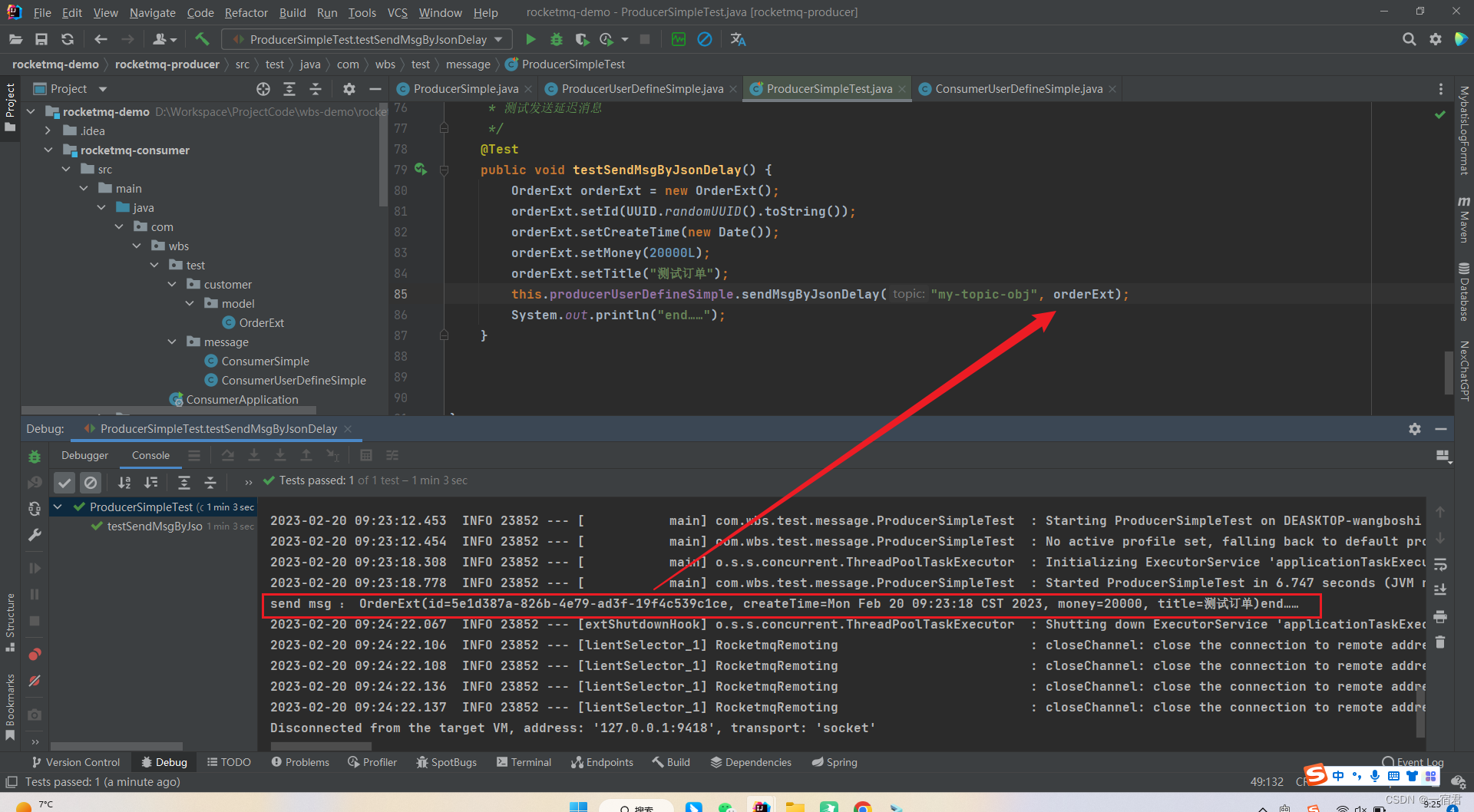
Task: Rerun debug session bug icon in Debug panel
Action: (35, 457)
